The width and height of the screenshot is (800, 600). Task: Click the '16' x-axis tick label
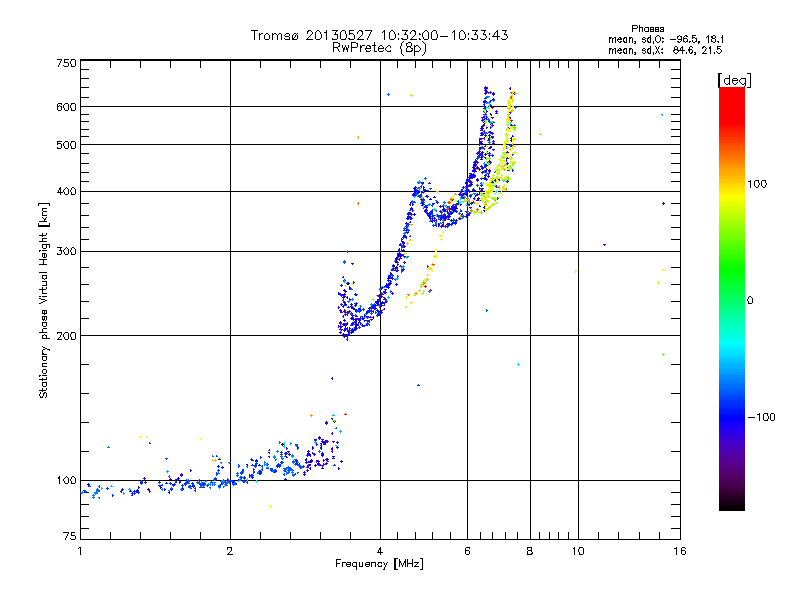[680, 551]
